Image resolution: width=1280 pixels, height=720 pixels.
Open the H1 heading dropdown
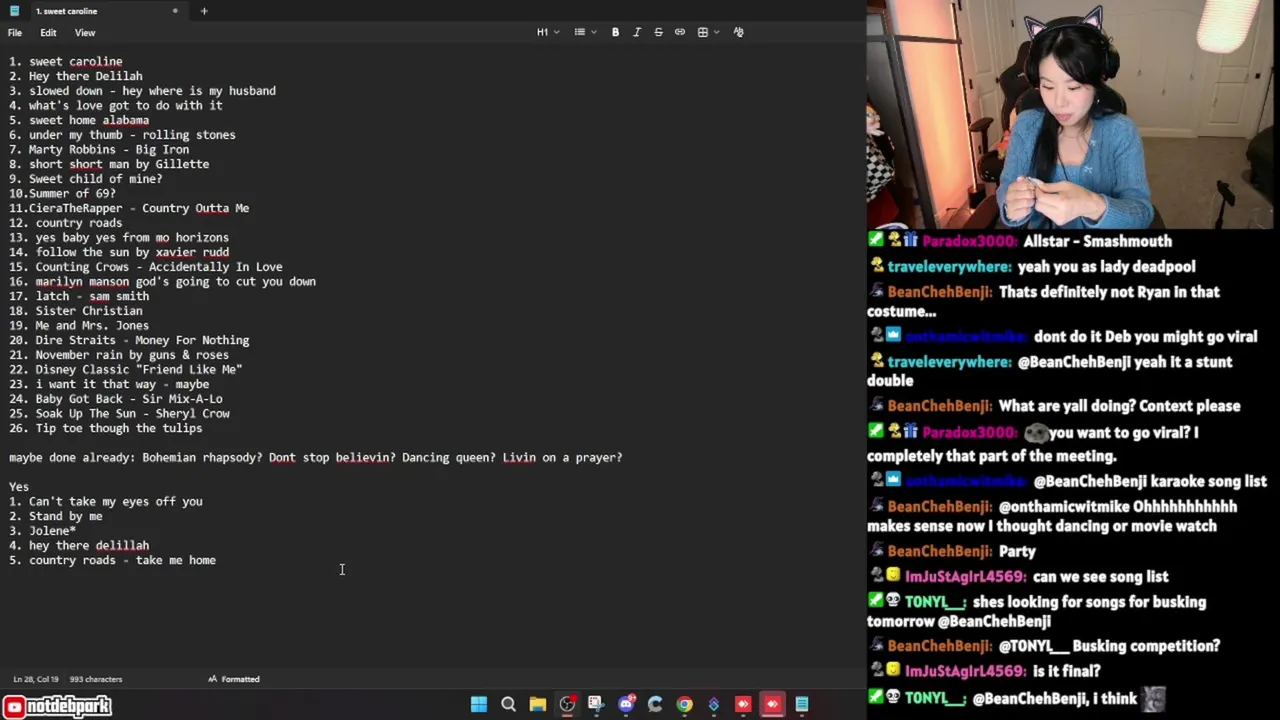(548, 32)
